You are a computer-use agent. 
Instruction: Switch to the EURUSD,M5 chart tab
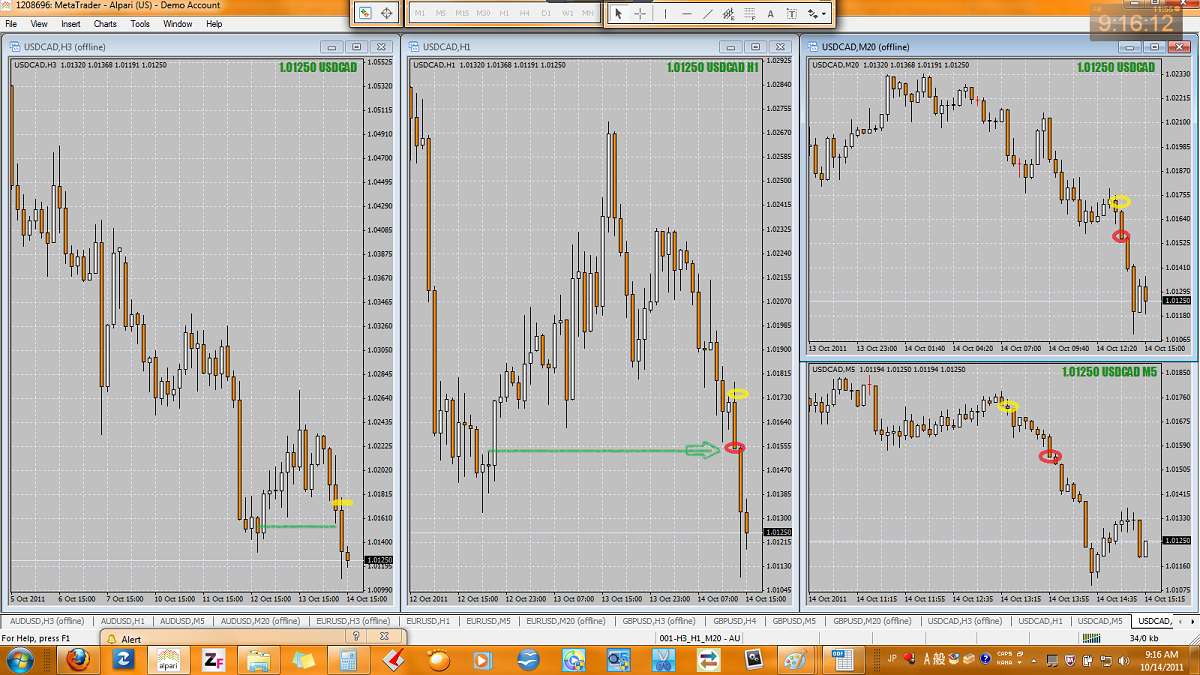coord(490,621)
